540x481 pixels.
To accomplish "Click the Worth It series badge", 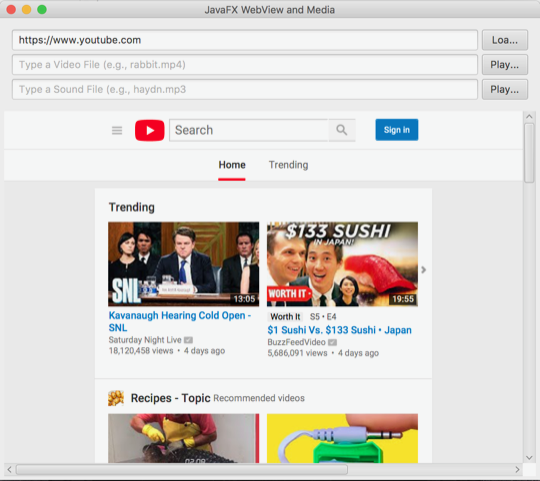I will pyautogui.click(x=285, y=317).
